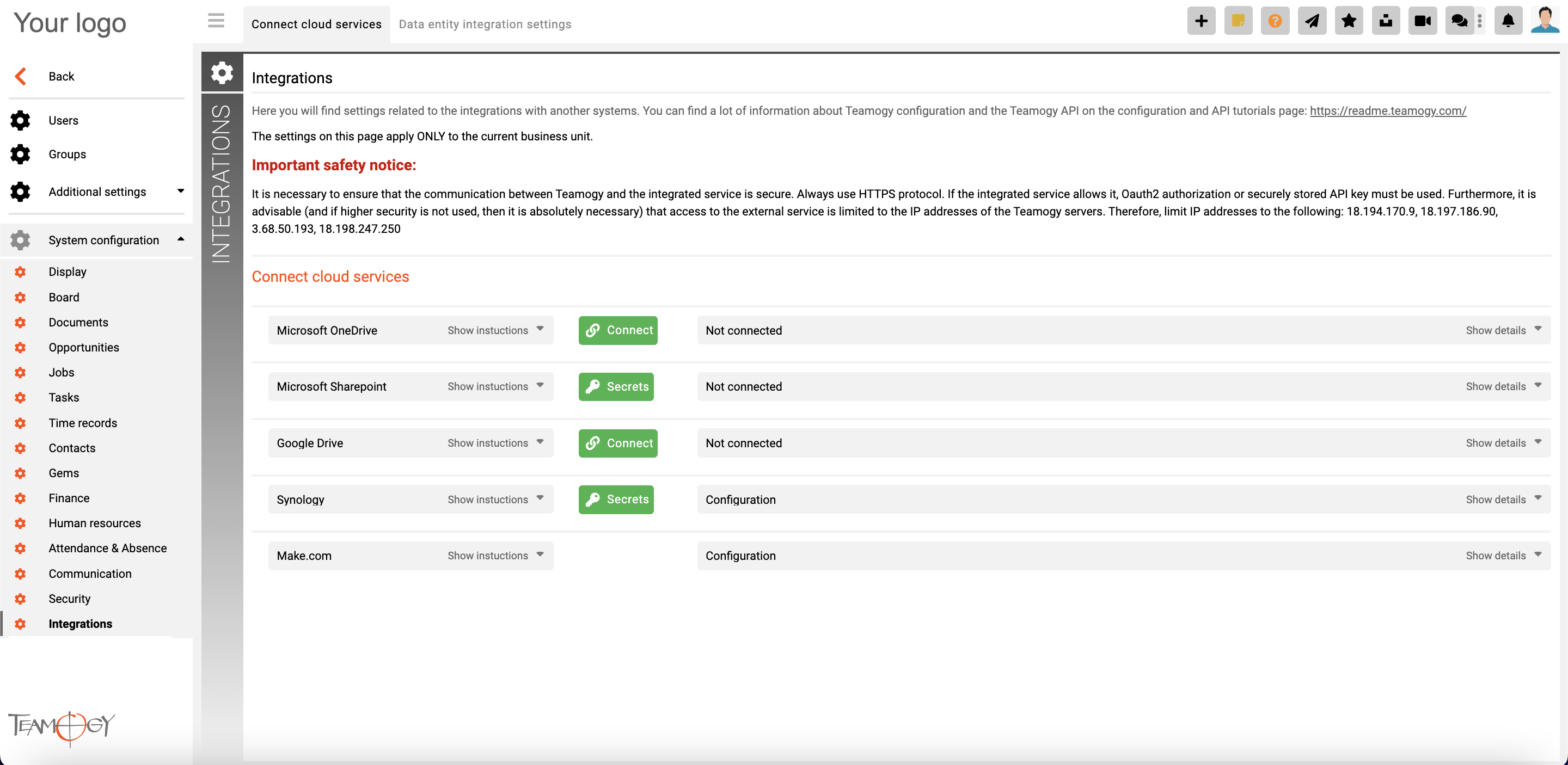Click the plus add-new icon in top toolbar
Viewport: 1568px width, 765px height.
point(1201,21)
